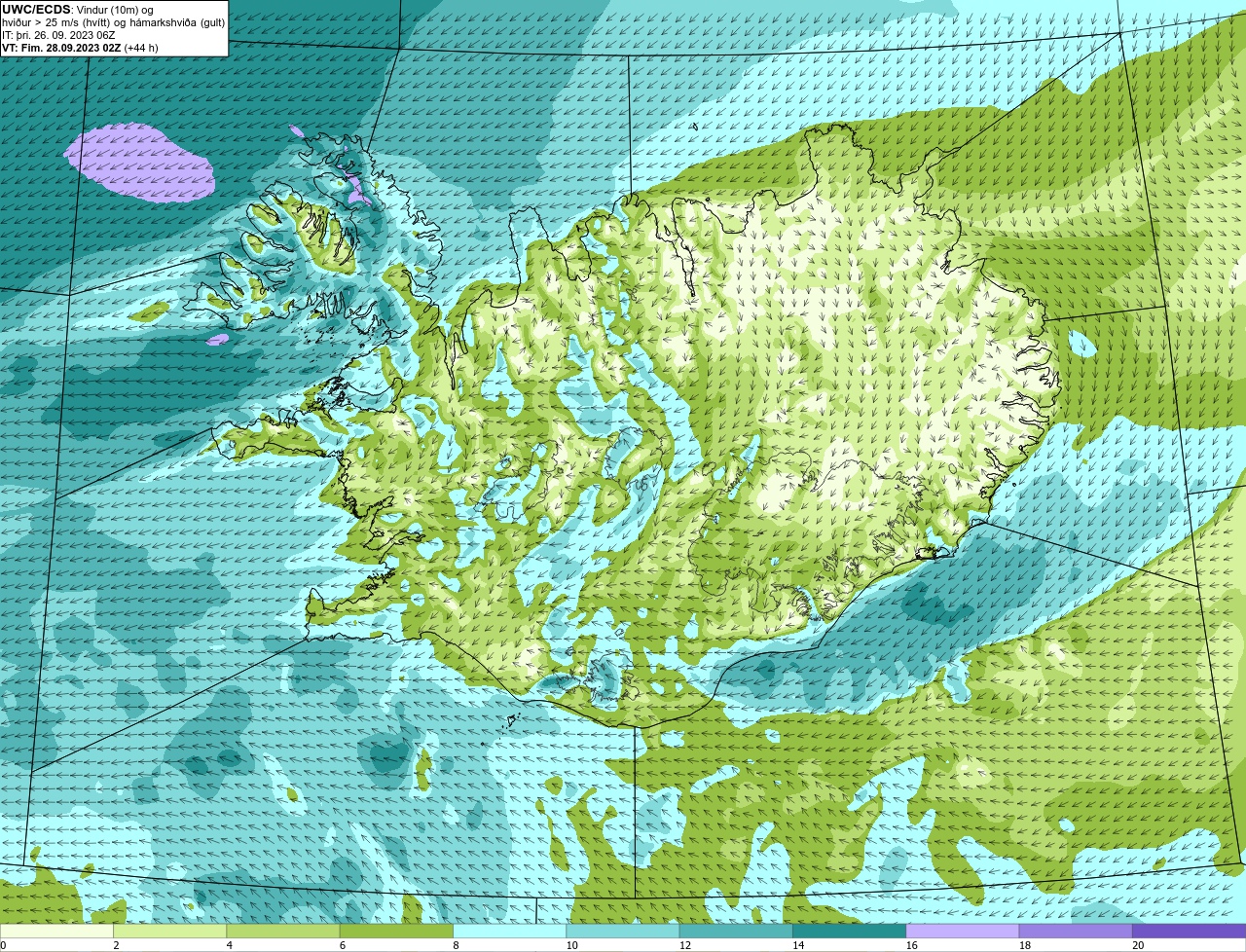
Task: Select the 'VT: Fim. 28.09.2023 02Z (+44 h)' line
Action: (81, 48)
